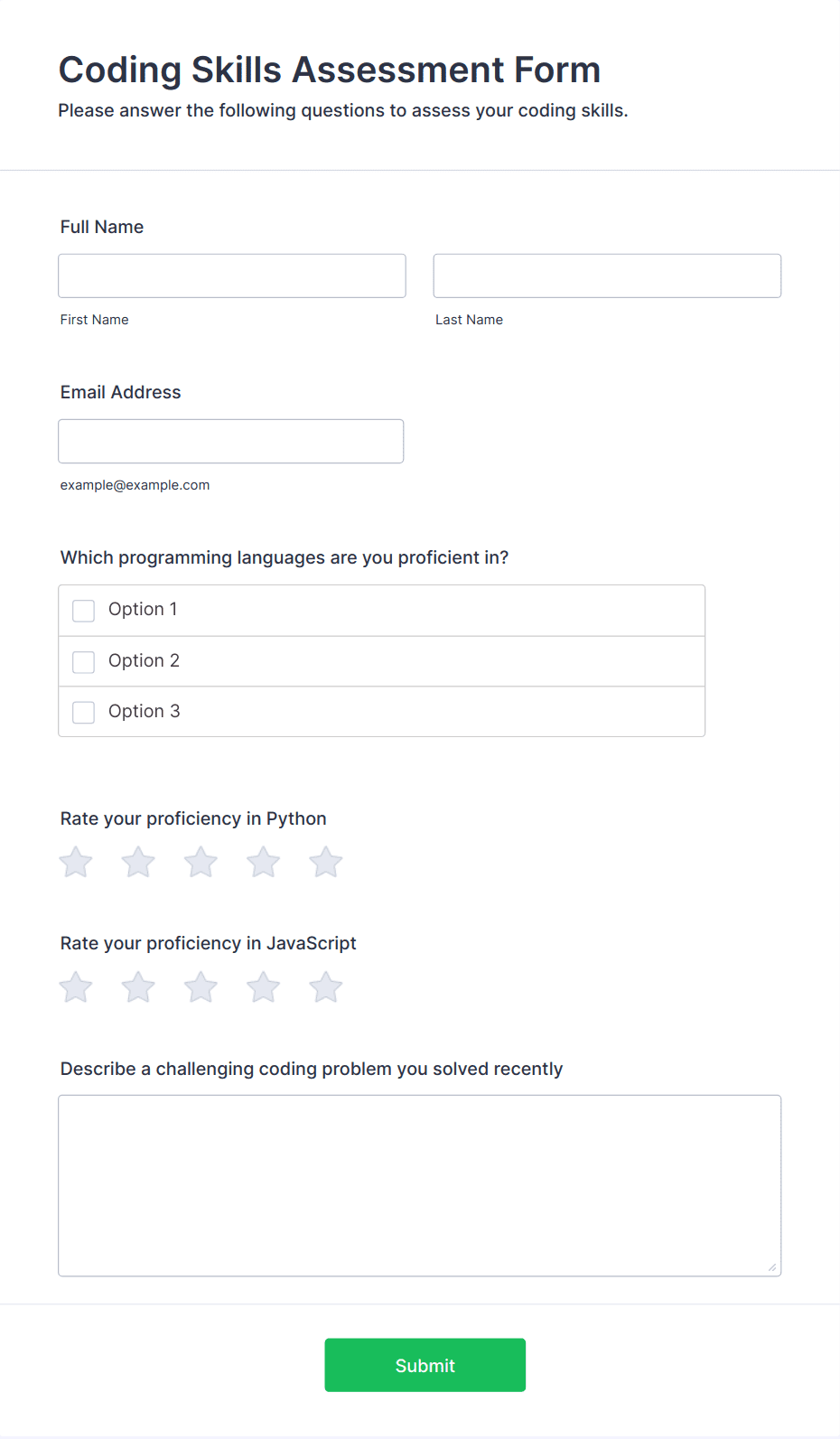Give Python proficiency three stars

click(x=201, y=863)
